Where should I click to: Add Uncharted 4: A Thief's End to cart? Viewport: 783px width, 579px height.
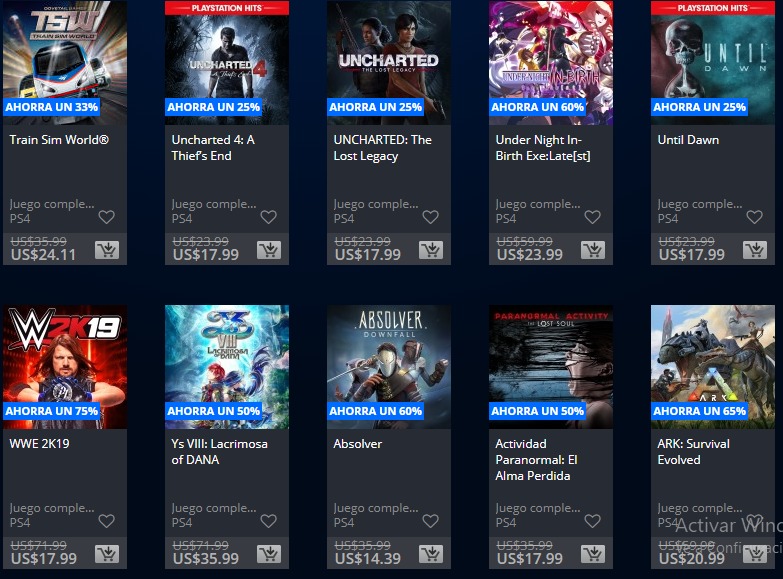pyautogui.click(x=269, y=250)
